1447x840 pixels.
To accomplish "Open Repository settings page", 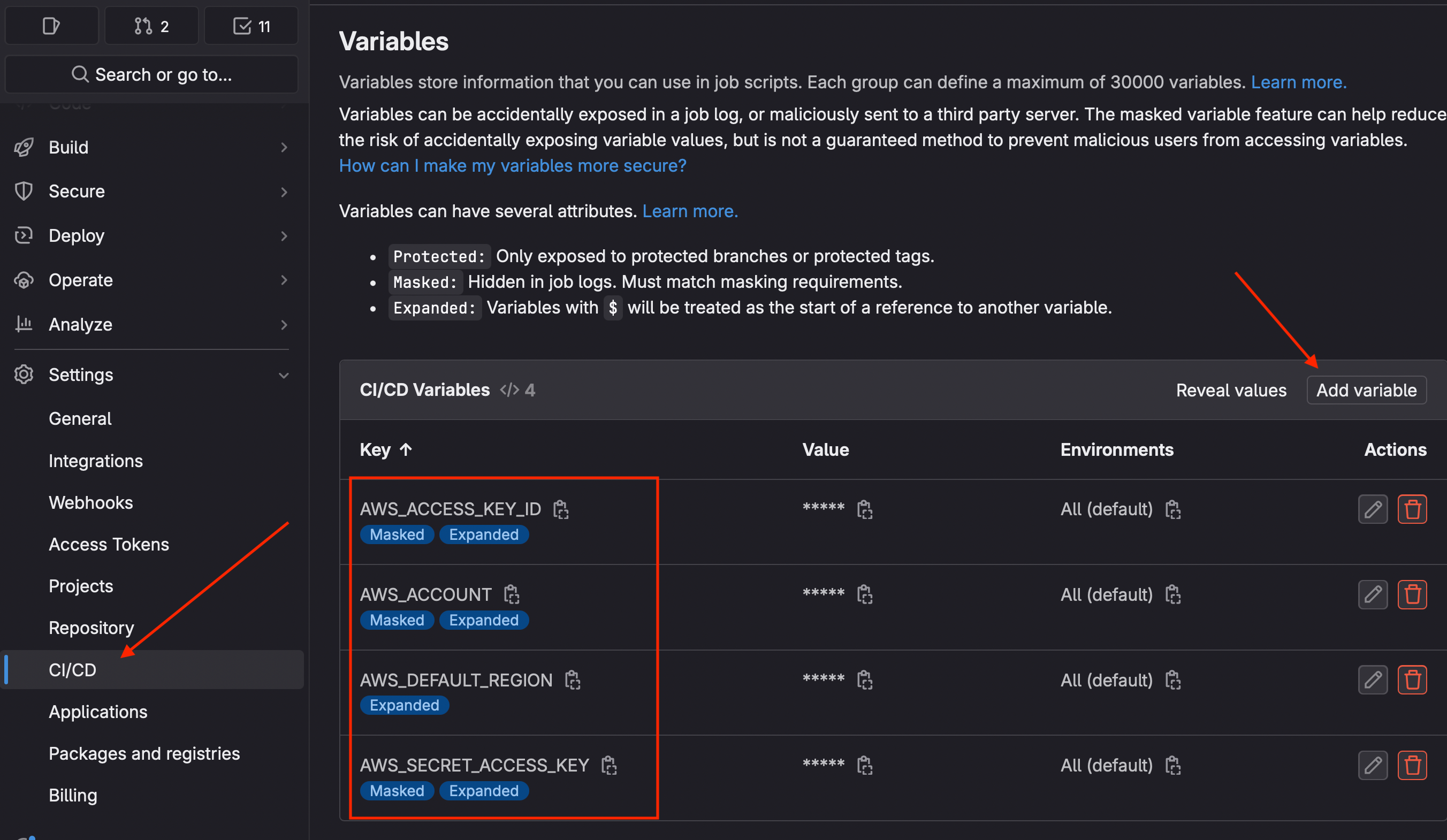I will coord(92,628).
